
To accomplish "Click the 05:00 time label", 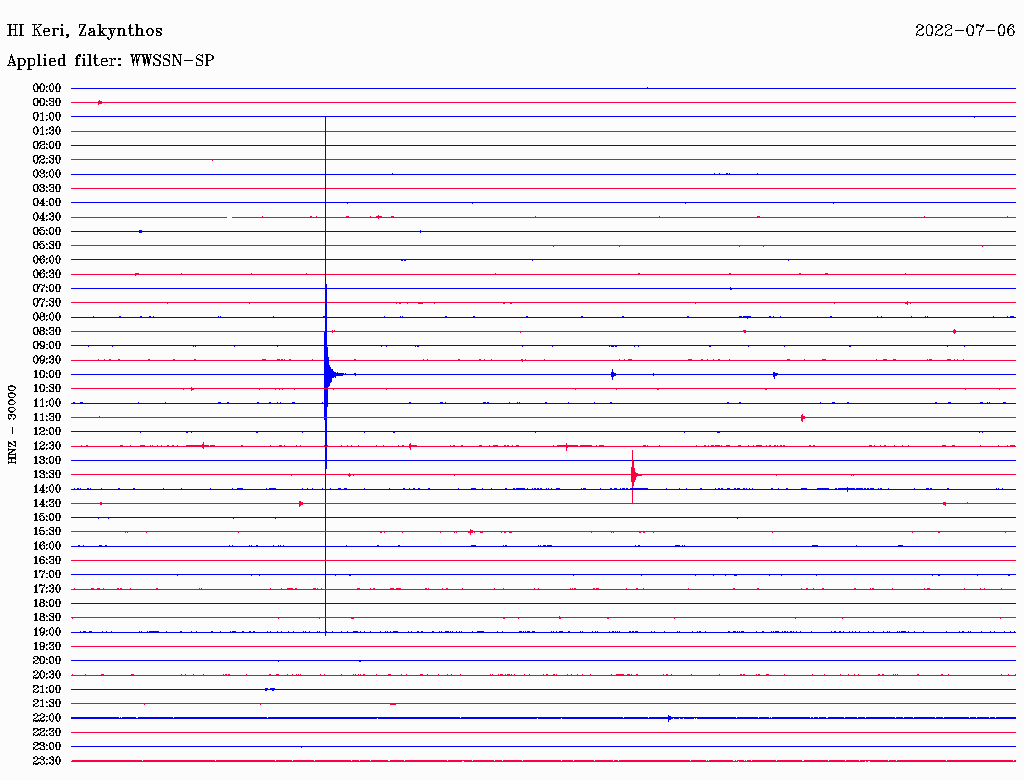I will click(47, 231).
